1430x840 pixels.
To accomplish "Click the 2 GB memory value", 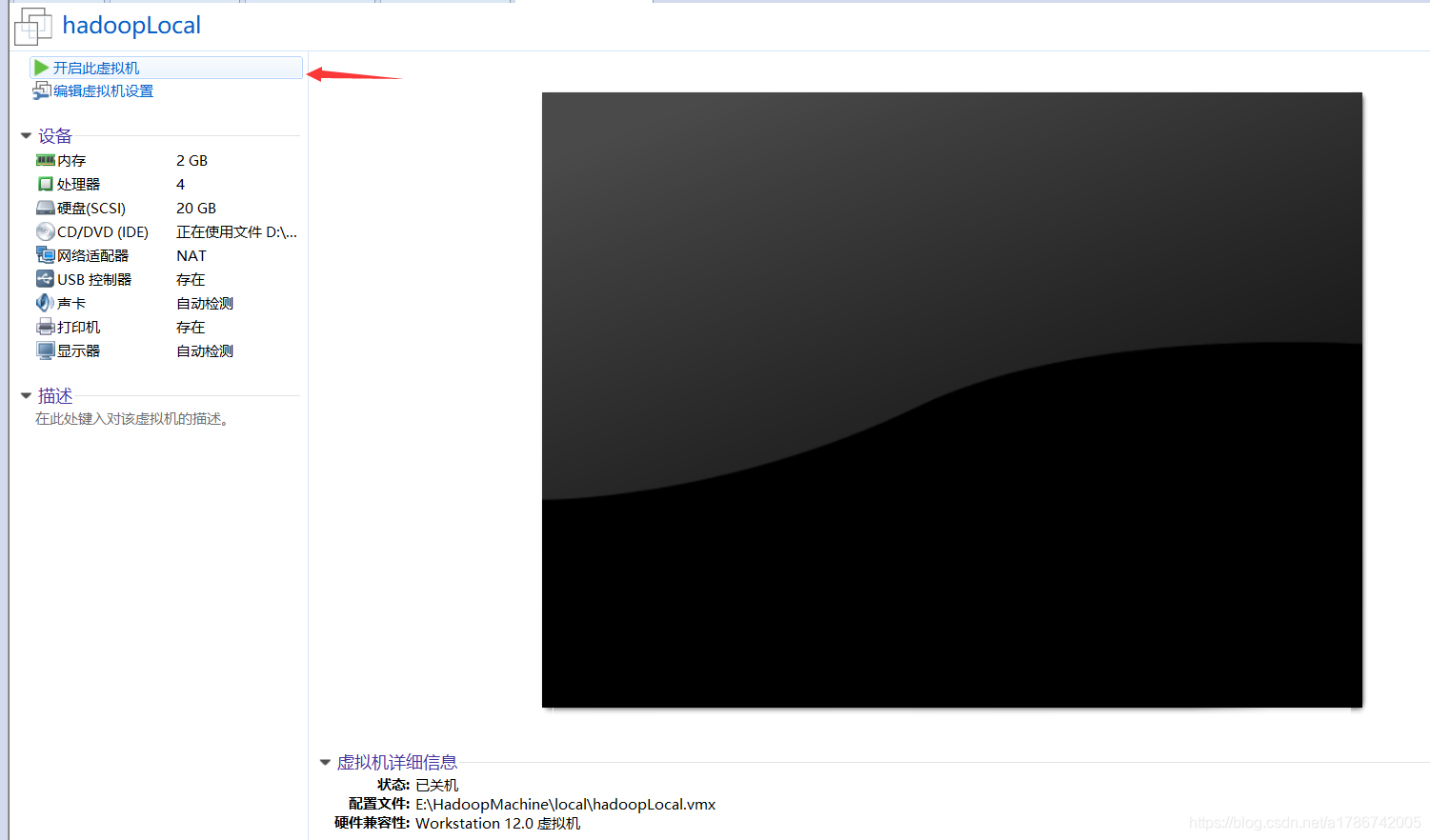I will [191, 161].
